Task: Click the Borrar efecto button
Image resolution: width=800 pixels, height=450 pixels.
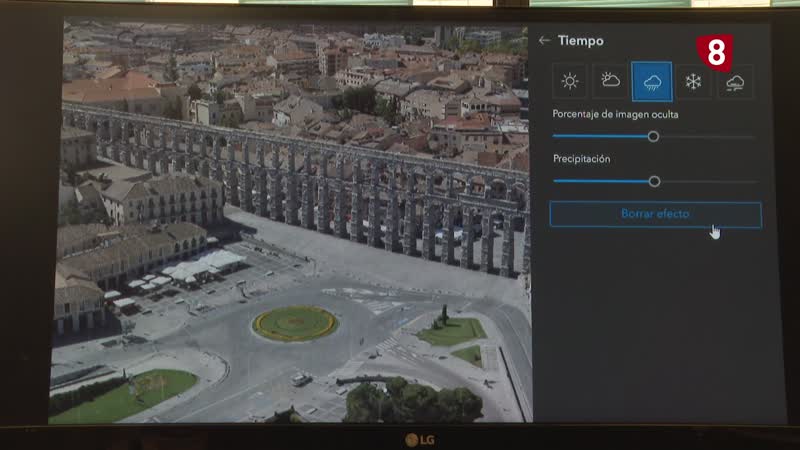Action: tap(656, 214)
